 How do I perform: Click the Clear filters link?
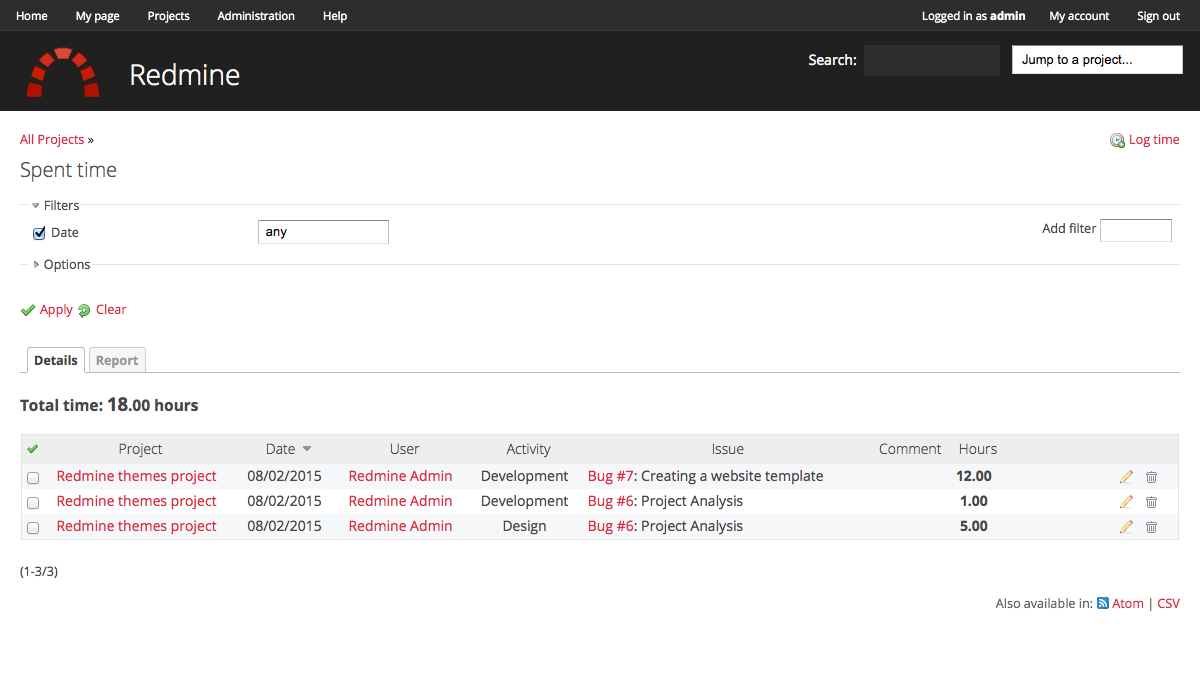coord(111,310)
